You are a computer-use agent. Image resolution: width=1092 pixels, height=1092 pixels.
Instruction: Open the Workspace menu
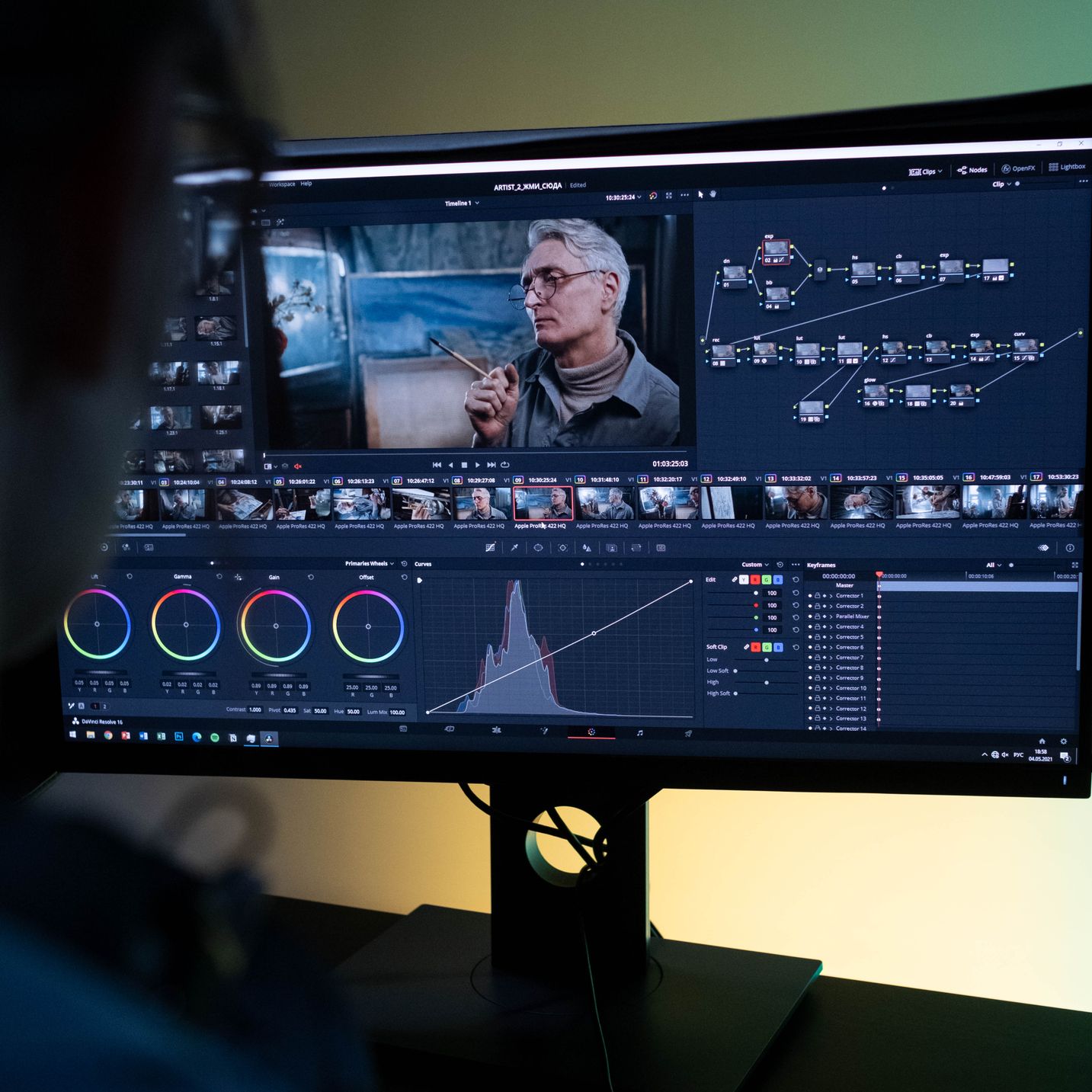(282, 184)
